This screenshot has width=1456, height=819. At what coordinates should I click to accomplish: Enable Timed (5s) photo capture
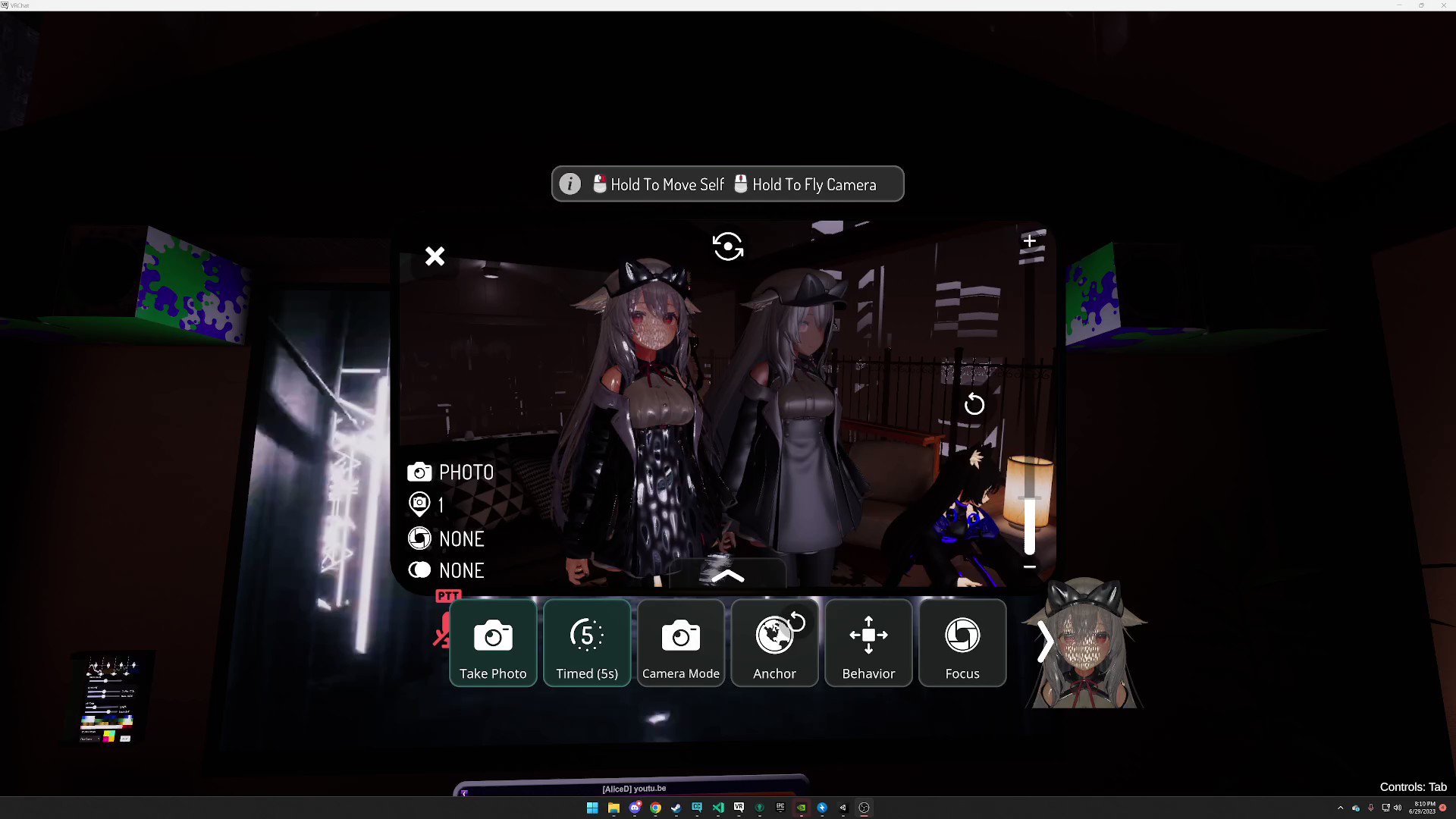click(x=586, y=642)
